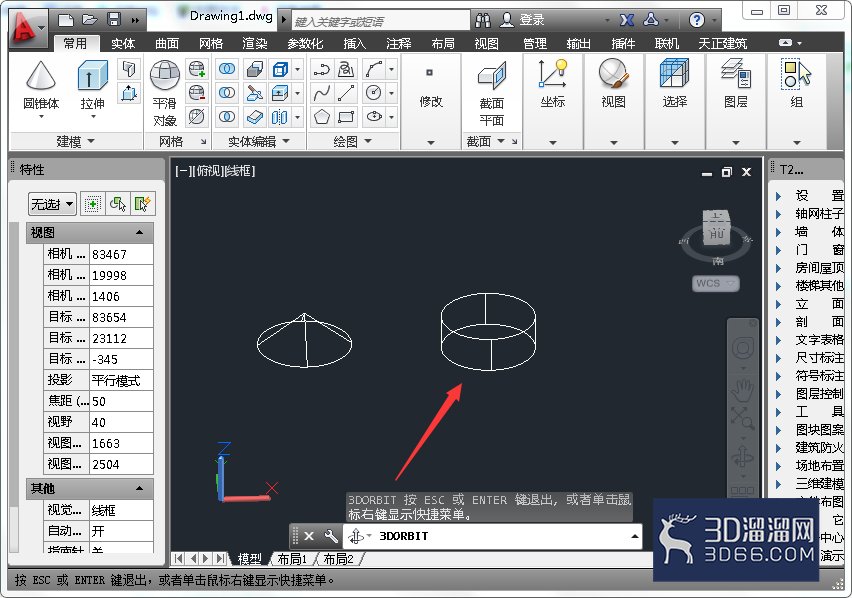
Task: Click the polygon draw tool icon
Action: point(322,116)
